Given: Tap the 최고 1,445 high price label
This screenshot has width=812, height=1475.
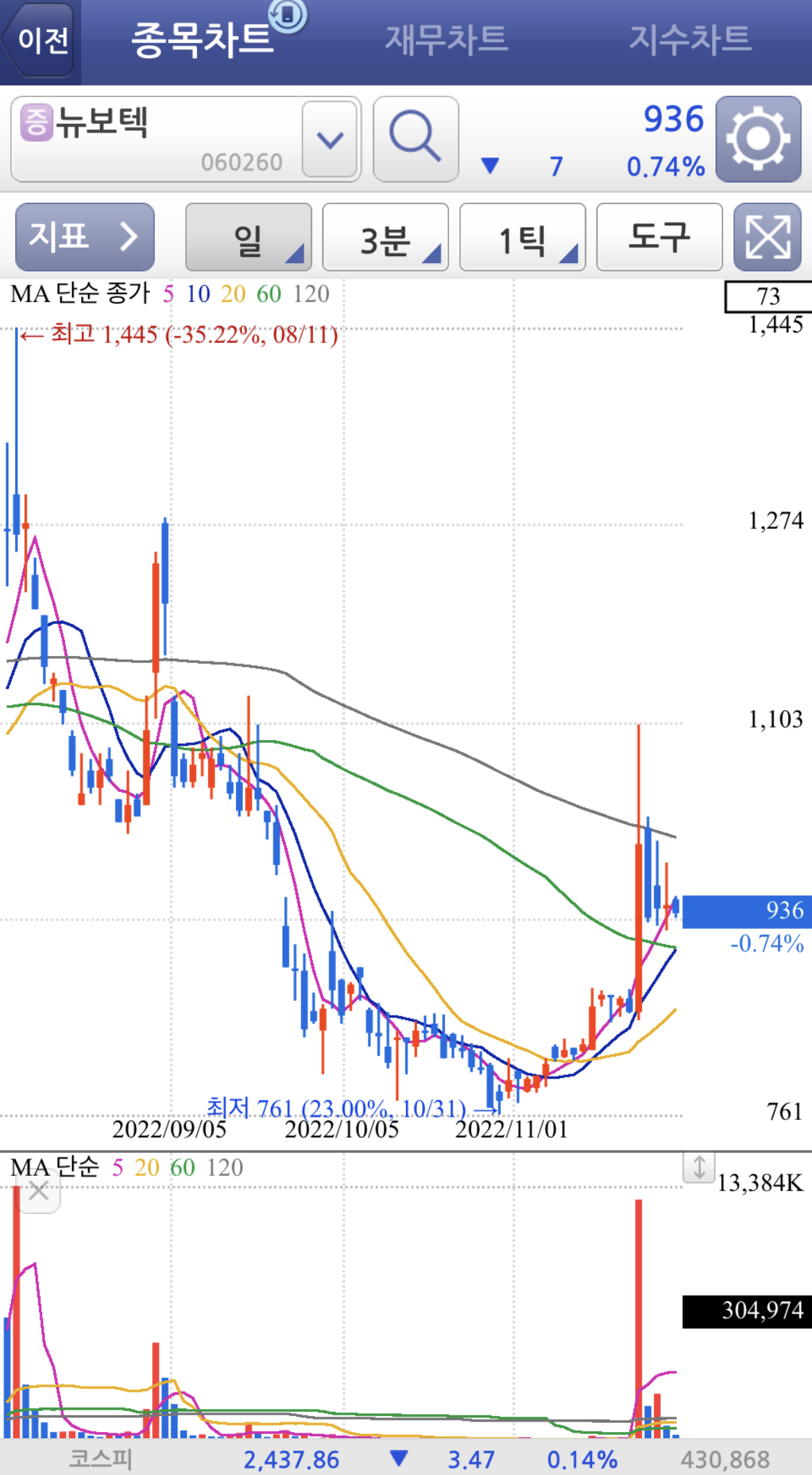Looking at the screenshot, I should coord(178,335).
